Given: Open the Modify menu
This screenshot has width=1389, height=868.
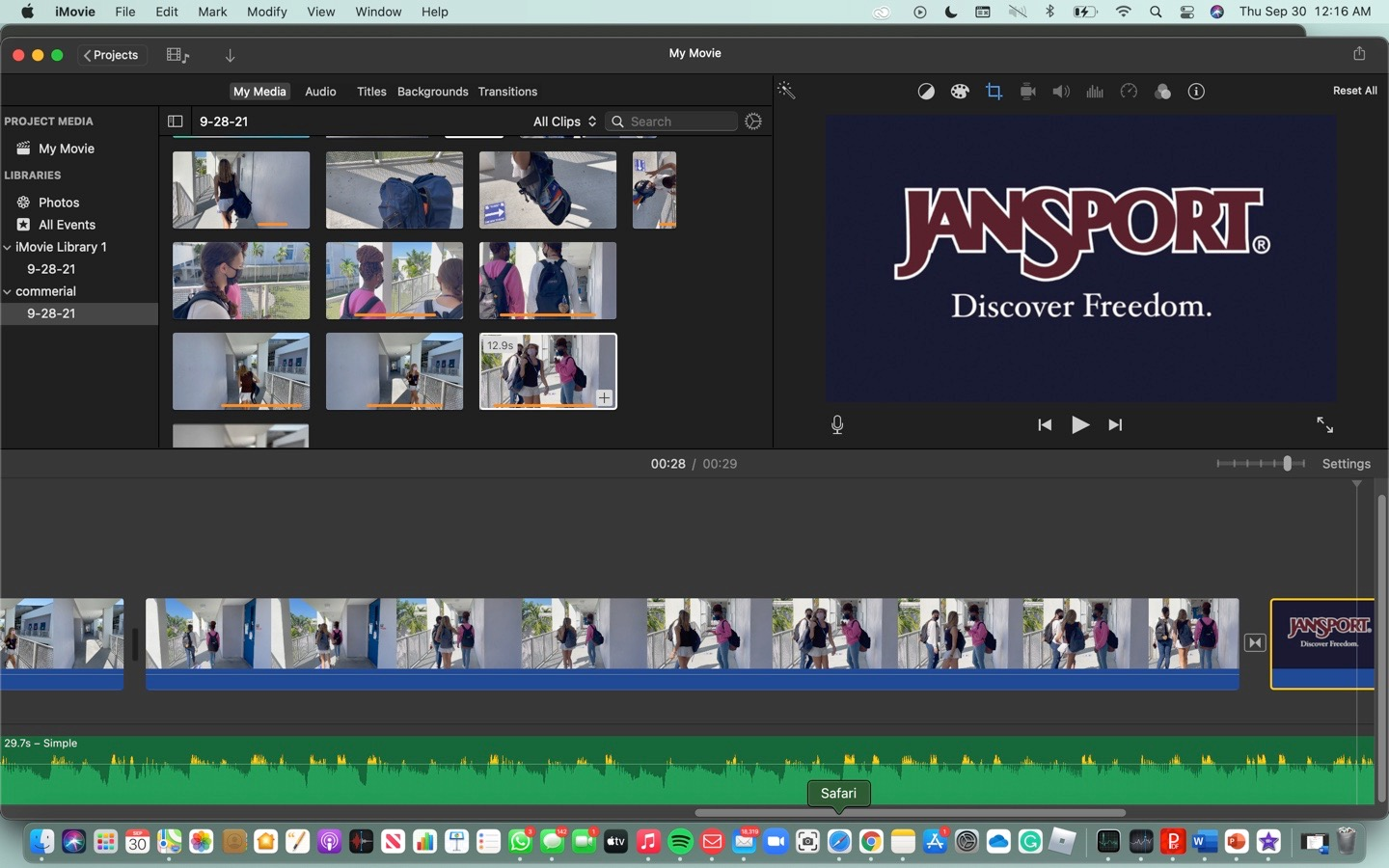Looking at the screenshot, I should coord(266,12).
